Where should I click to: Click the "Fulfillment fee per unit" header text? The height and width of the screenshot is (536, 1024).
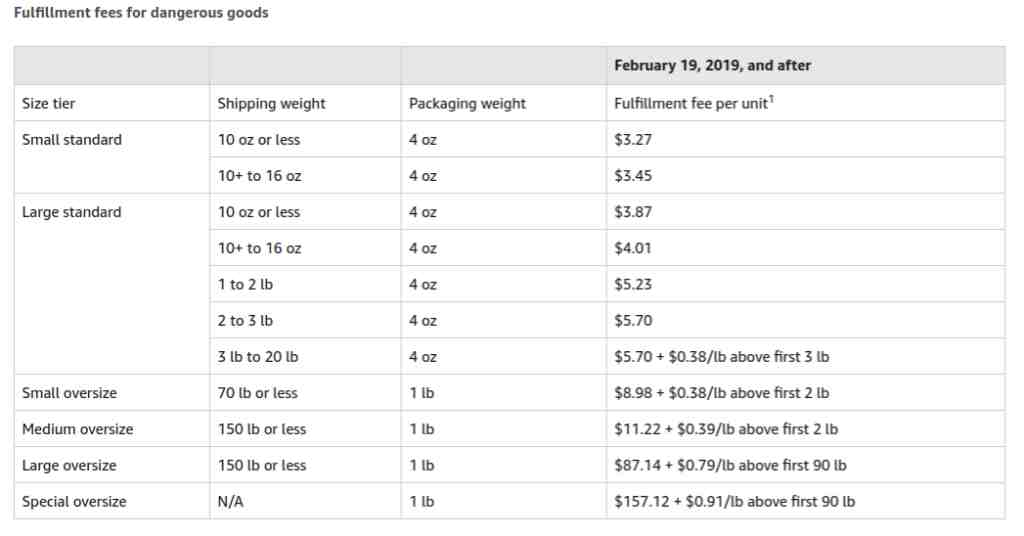coord(690,103)
